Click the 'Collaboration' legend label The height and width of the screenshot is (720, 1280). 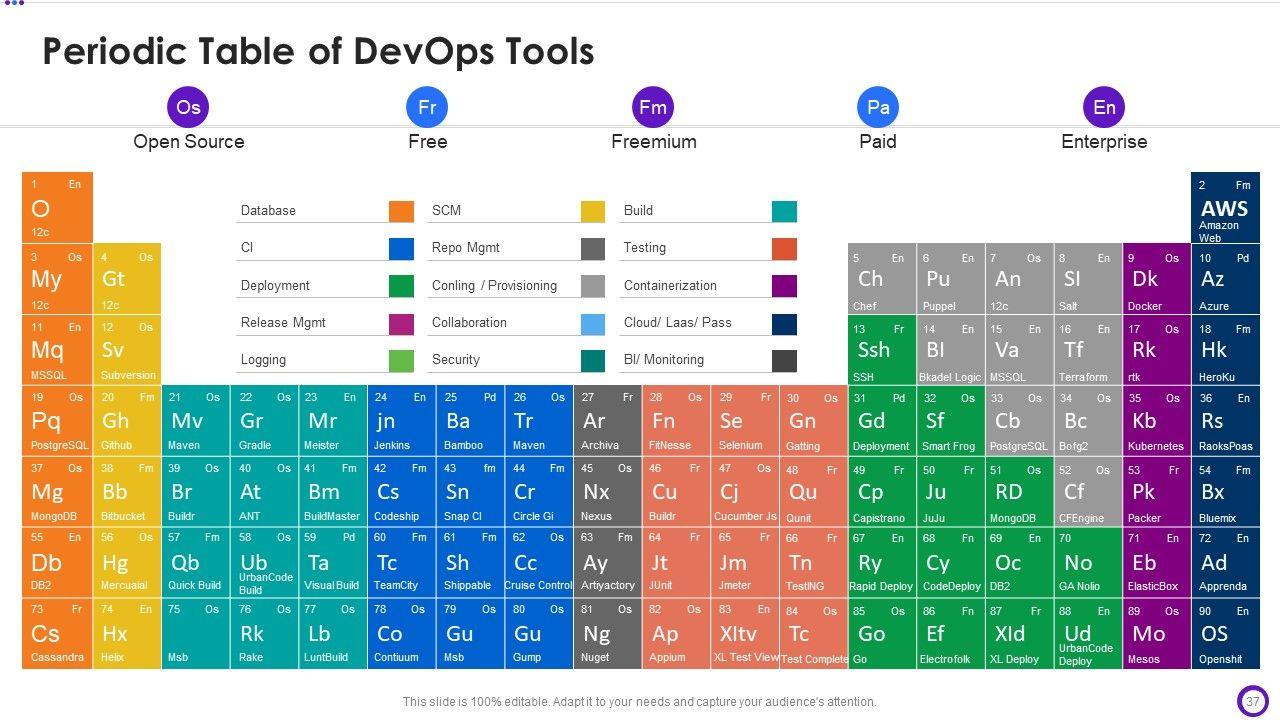(x=469, y=323)
